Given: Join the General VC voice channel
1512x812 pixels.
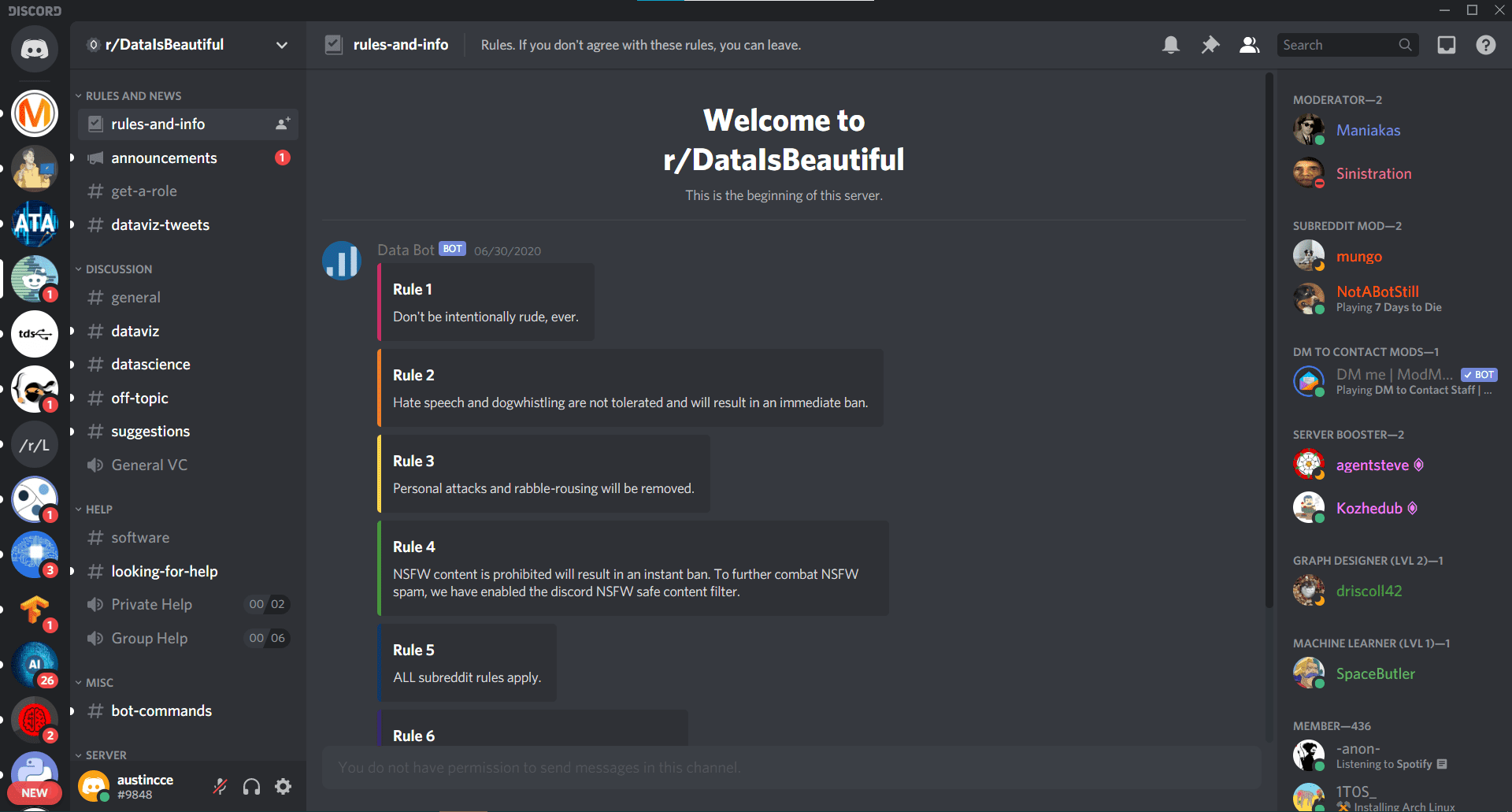Looking at the screenshot, I should pos(188,465).
